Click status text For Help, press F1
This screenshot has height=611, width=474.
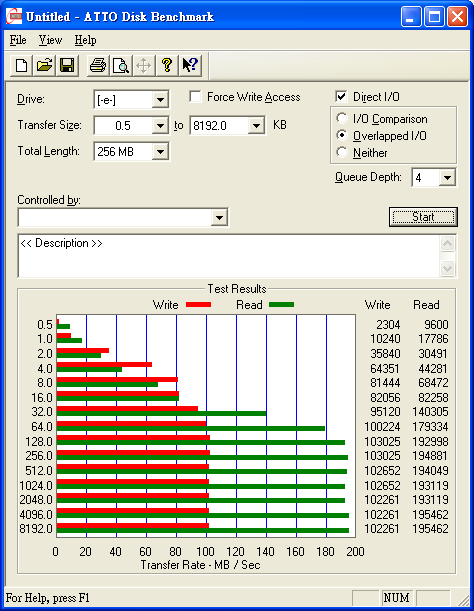click(x=48, y=598)
